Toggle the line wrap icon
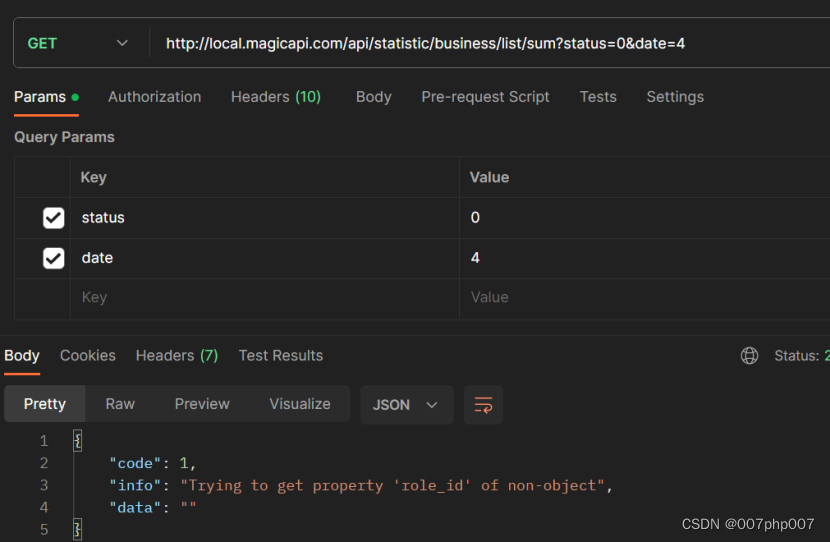This screenshot has width=830, height=542. click(483, 405)
